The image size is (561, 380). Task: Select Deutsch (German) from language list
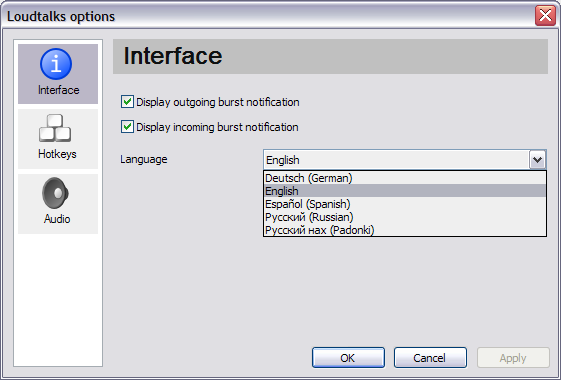pos(405,178)
